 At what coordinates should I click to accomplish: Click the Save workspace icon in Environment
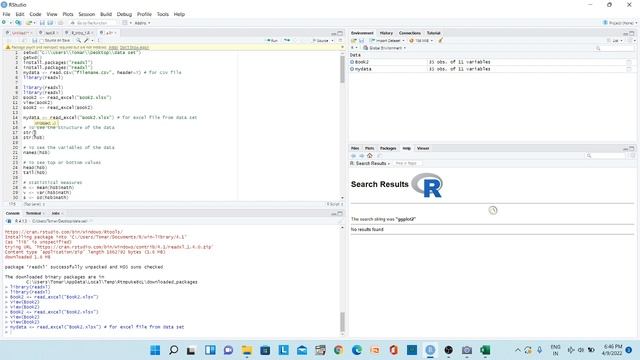click(361, 40)
